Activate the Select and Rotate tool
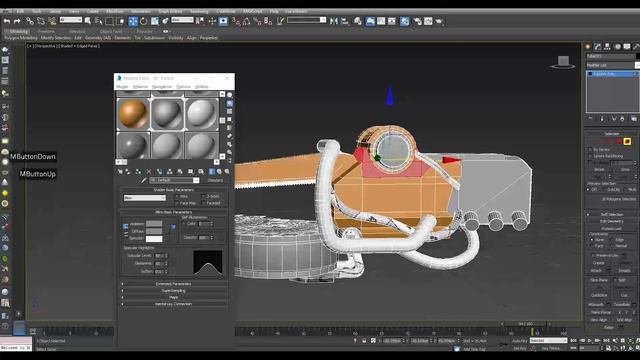Screen dimensions: 640x360 (144, 21)
